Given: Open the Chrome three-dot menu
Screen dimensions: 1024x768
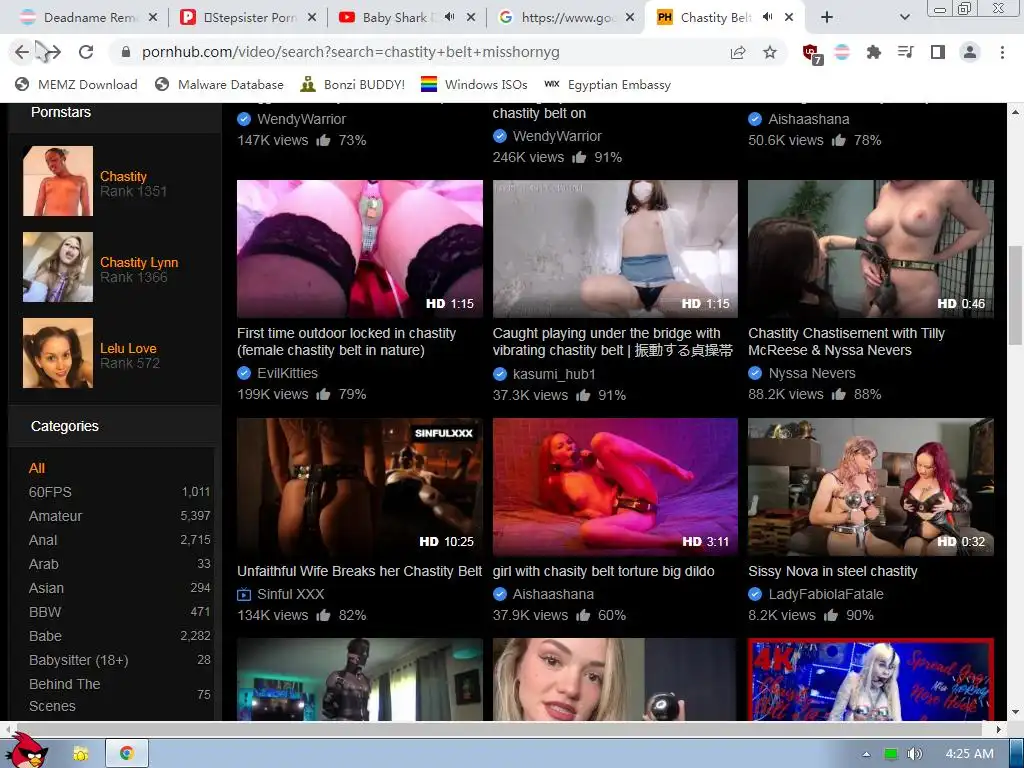Looking at the screenshot, I should pos(1002,52).
